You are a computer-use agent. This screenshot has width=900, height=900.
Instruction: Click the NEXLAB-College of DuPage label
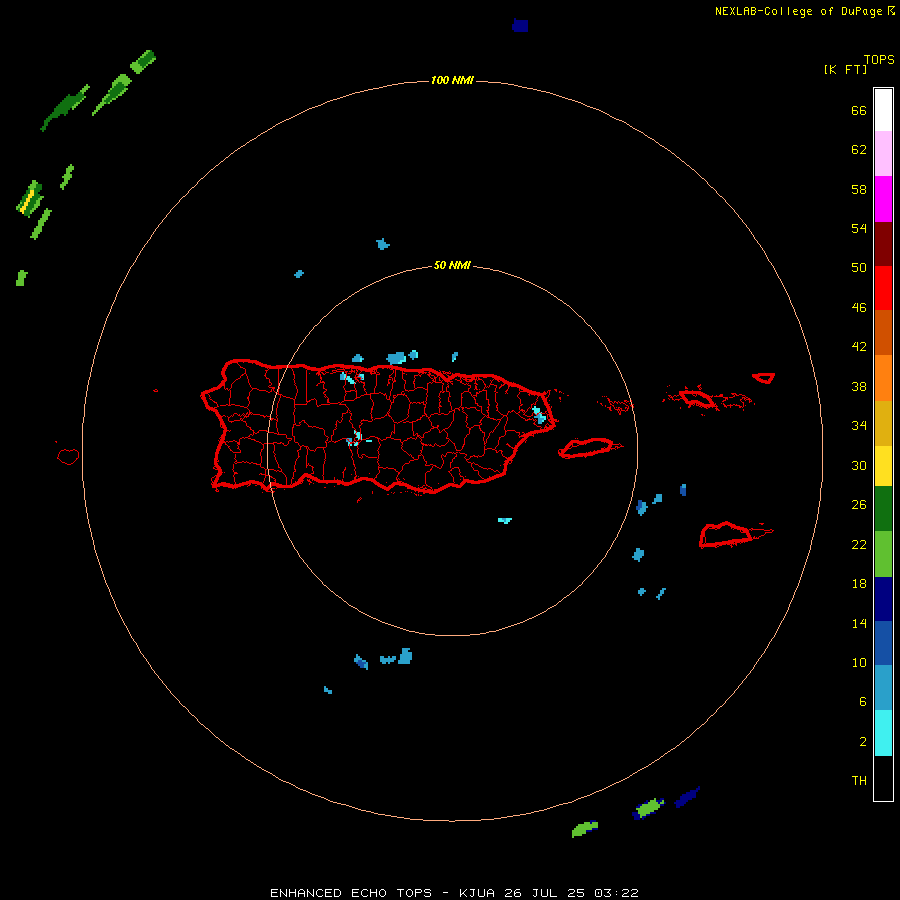coord(800,11)
